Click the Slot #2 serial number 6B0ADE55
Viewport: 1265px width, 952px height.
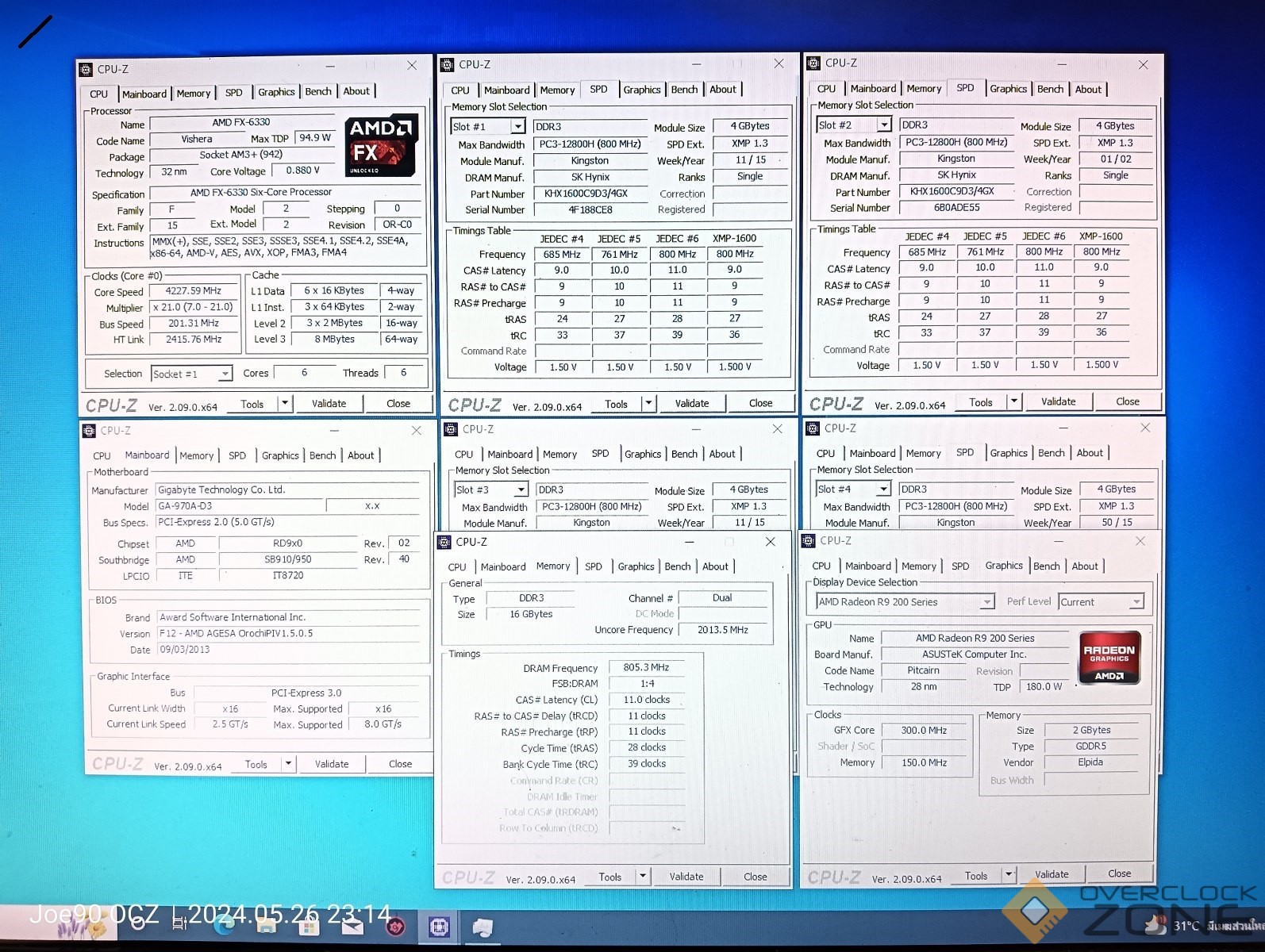956,208
